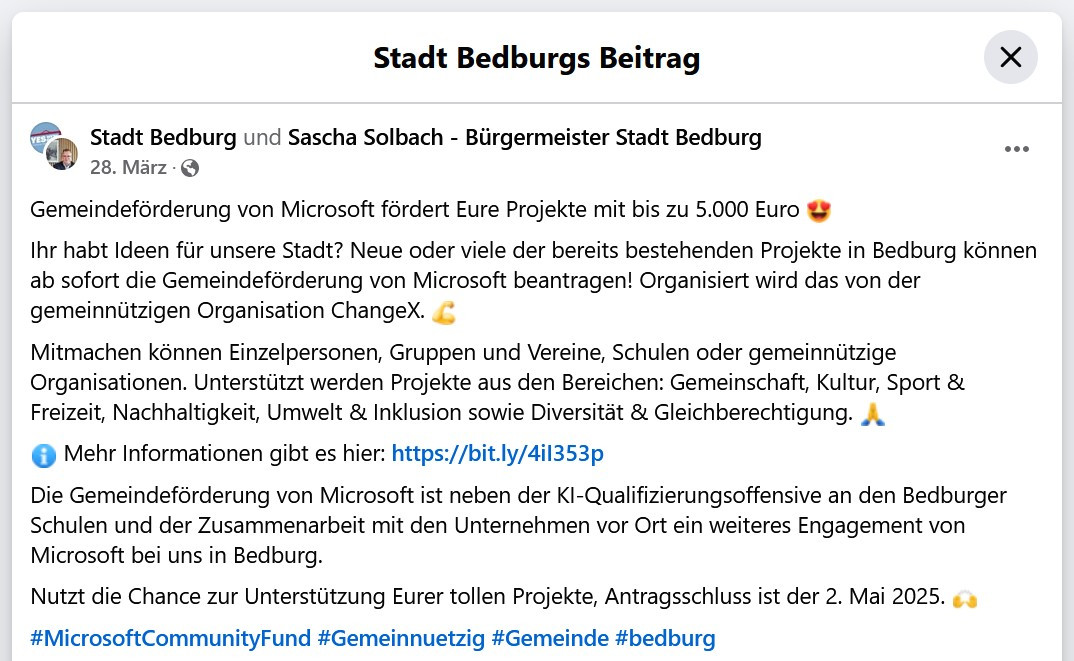The image size is (1074, 661).
Task: Click the Stadt Bedburg profile avatar
Action: (x=44, y=138)
